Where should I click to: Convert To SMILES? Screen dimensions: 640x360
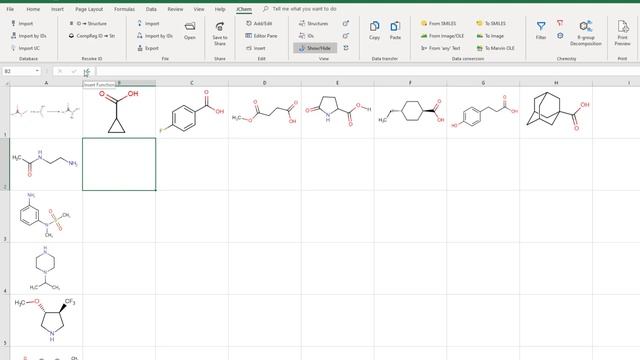491,24
